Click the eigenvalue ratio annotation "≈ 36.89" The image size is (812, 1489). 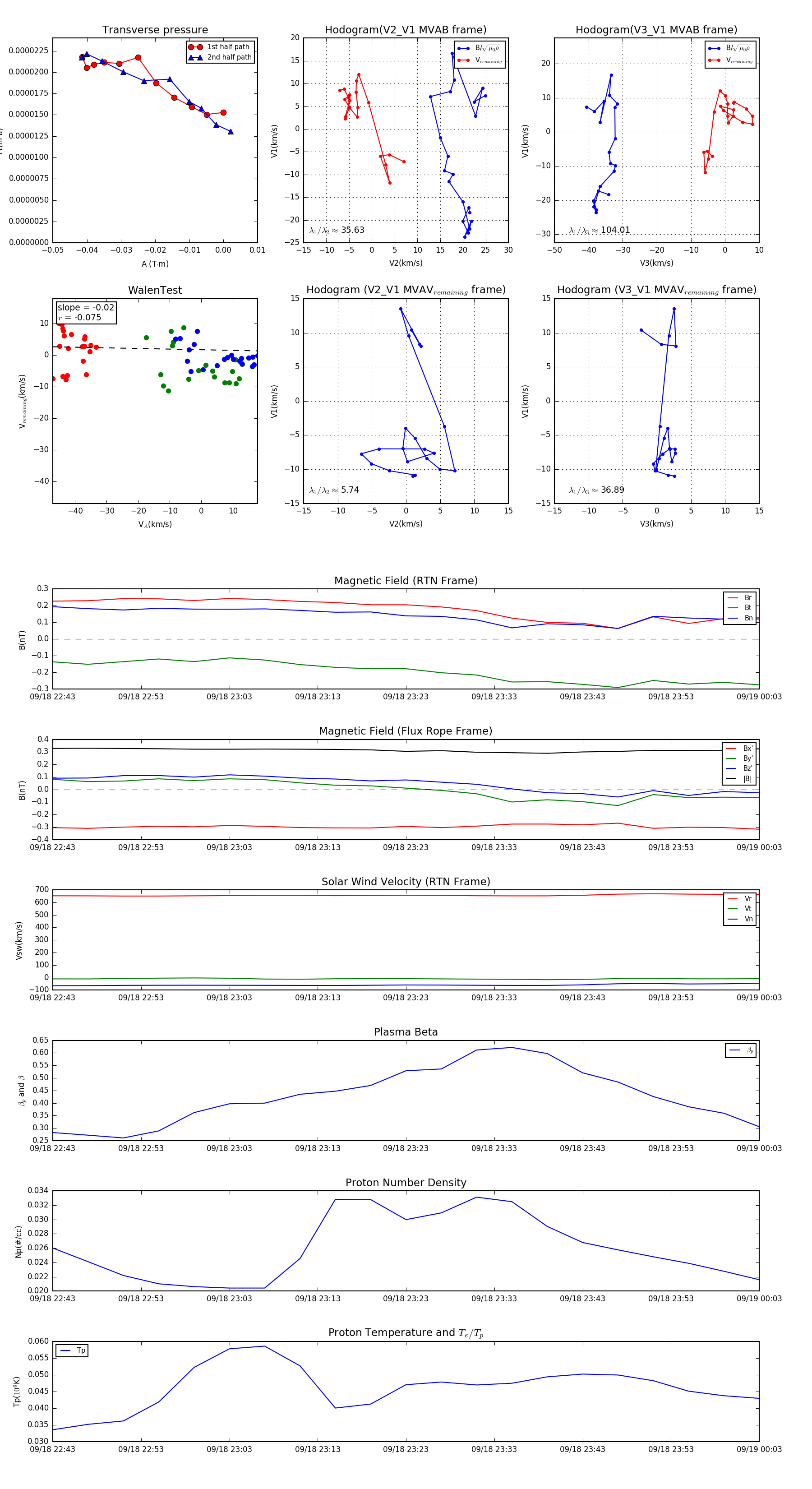tap(596, 490)
